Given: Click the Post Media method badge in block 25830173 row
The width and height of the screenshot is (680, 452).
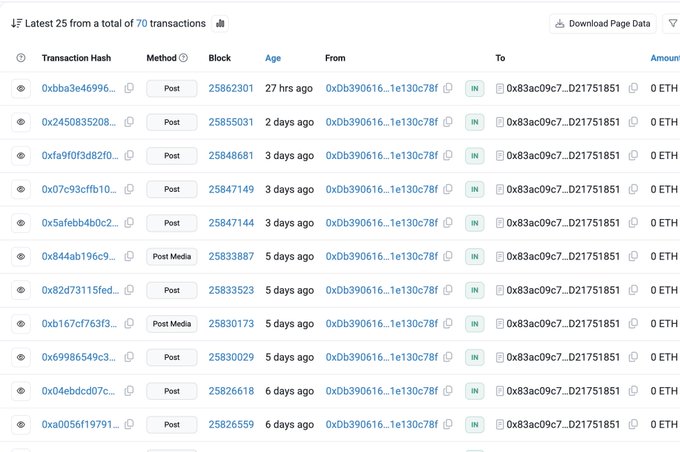Looking at the screenshot, I should point(172,324).
